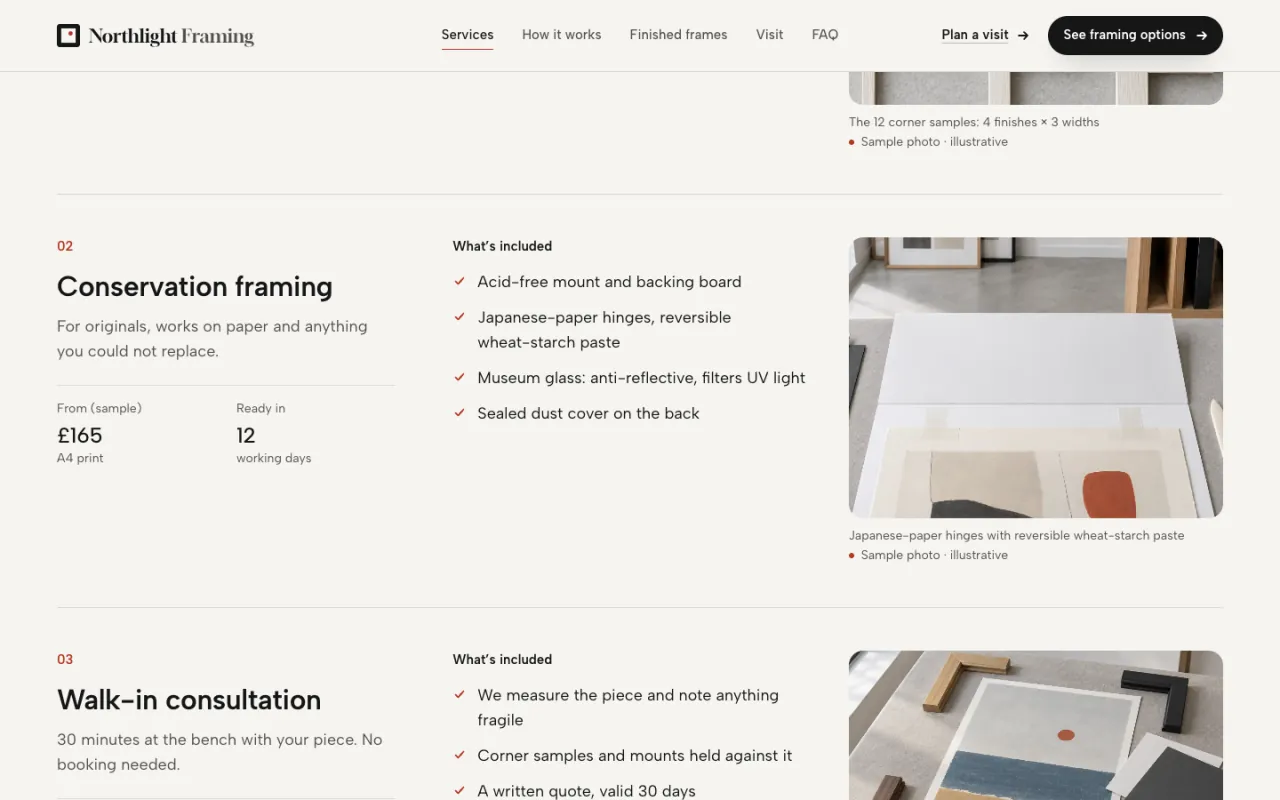The height and width of the screenshot is (800, 1280).
Task: Go to How it works section
Action: pos(561,35)
